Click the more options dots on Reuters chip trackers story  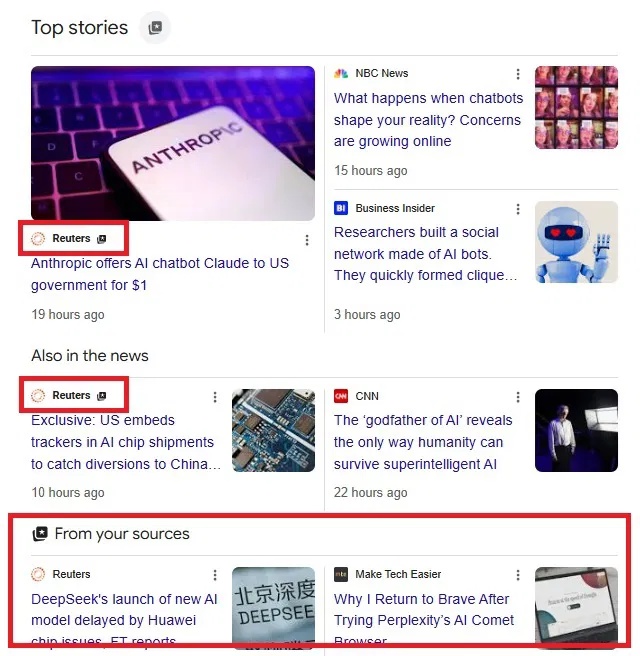[x=215, y=397]
